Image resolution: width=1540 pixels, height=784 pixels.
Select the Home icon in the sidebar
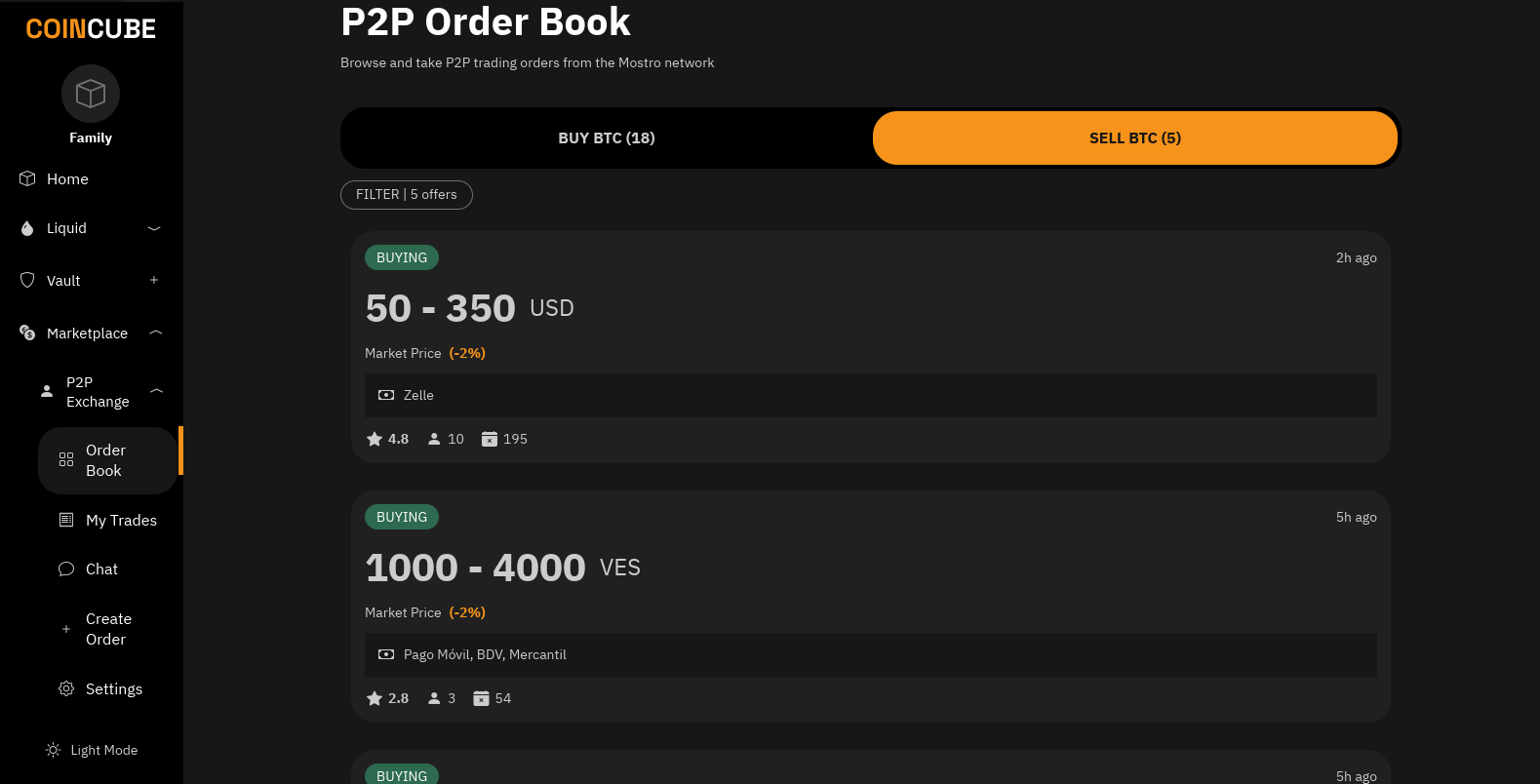coord(27,178)
